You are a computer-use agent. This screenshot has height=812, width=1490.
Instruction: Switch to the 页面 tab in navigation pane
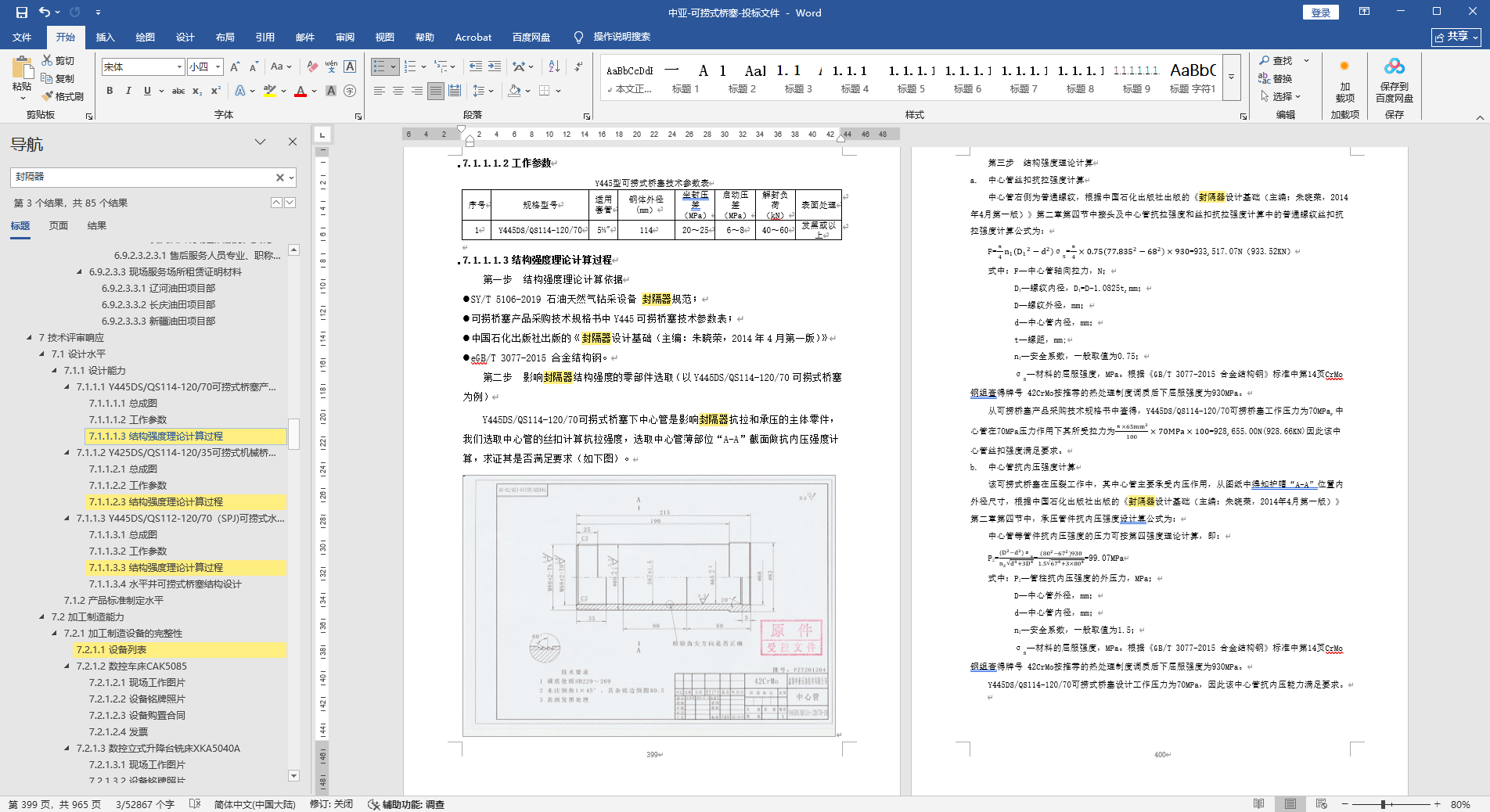[59, 226]
